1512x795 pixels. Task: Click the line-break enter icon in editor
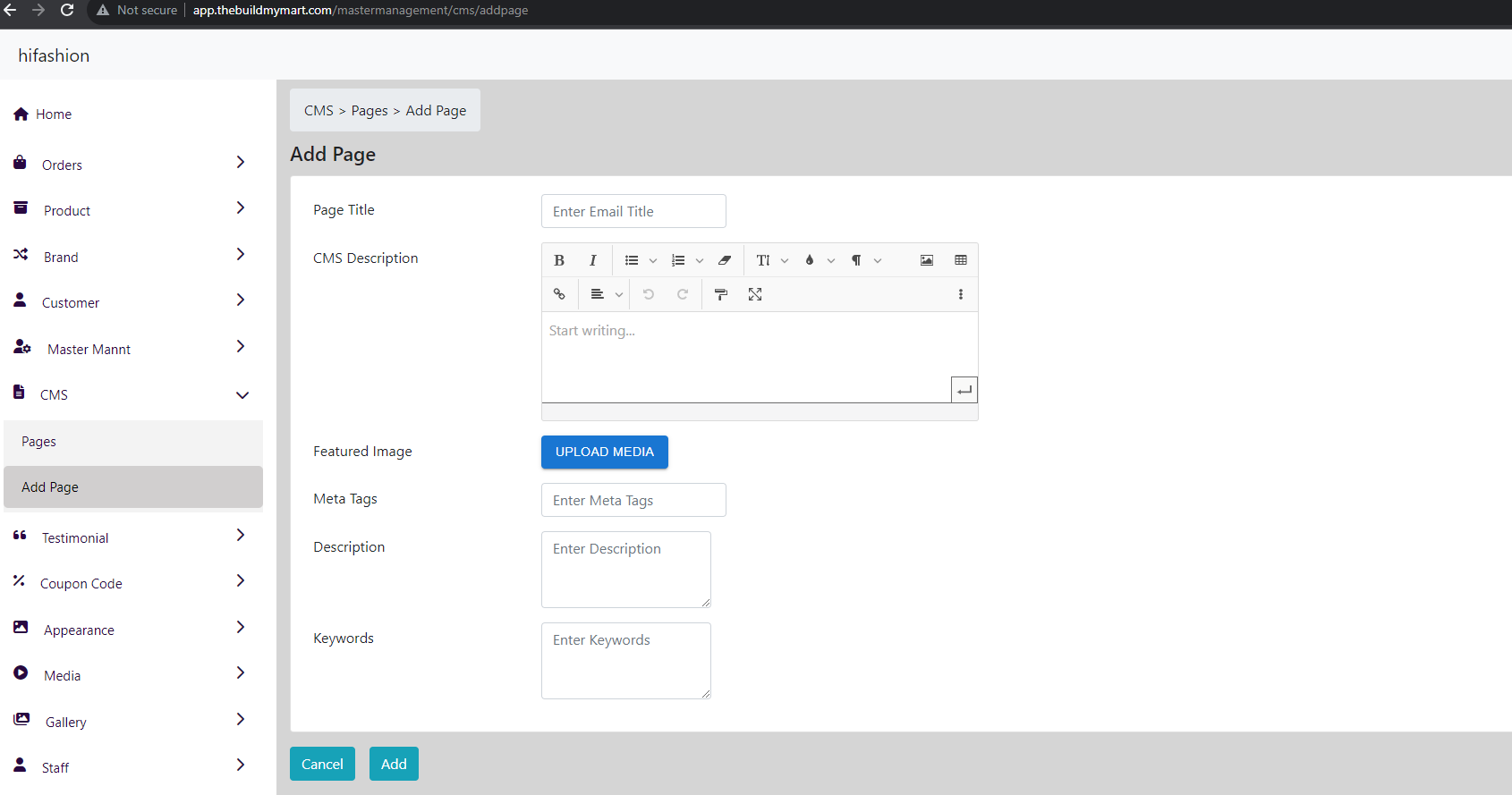tap(964, 390)
